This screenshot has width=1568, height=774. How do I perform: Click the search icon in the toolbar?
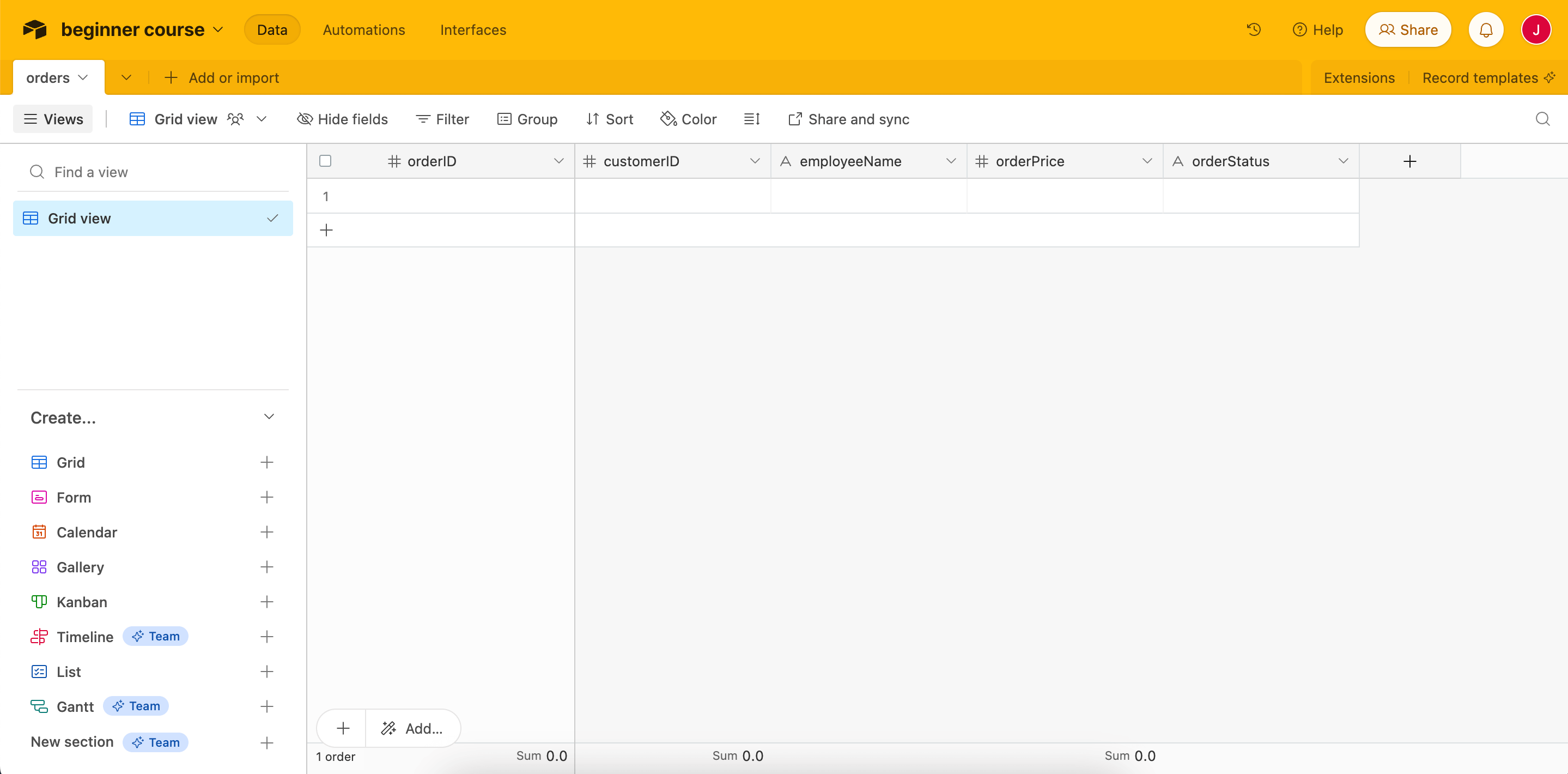pos(1543,119)
